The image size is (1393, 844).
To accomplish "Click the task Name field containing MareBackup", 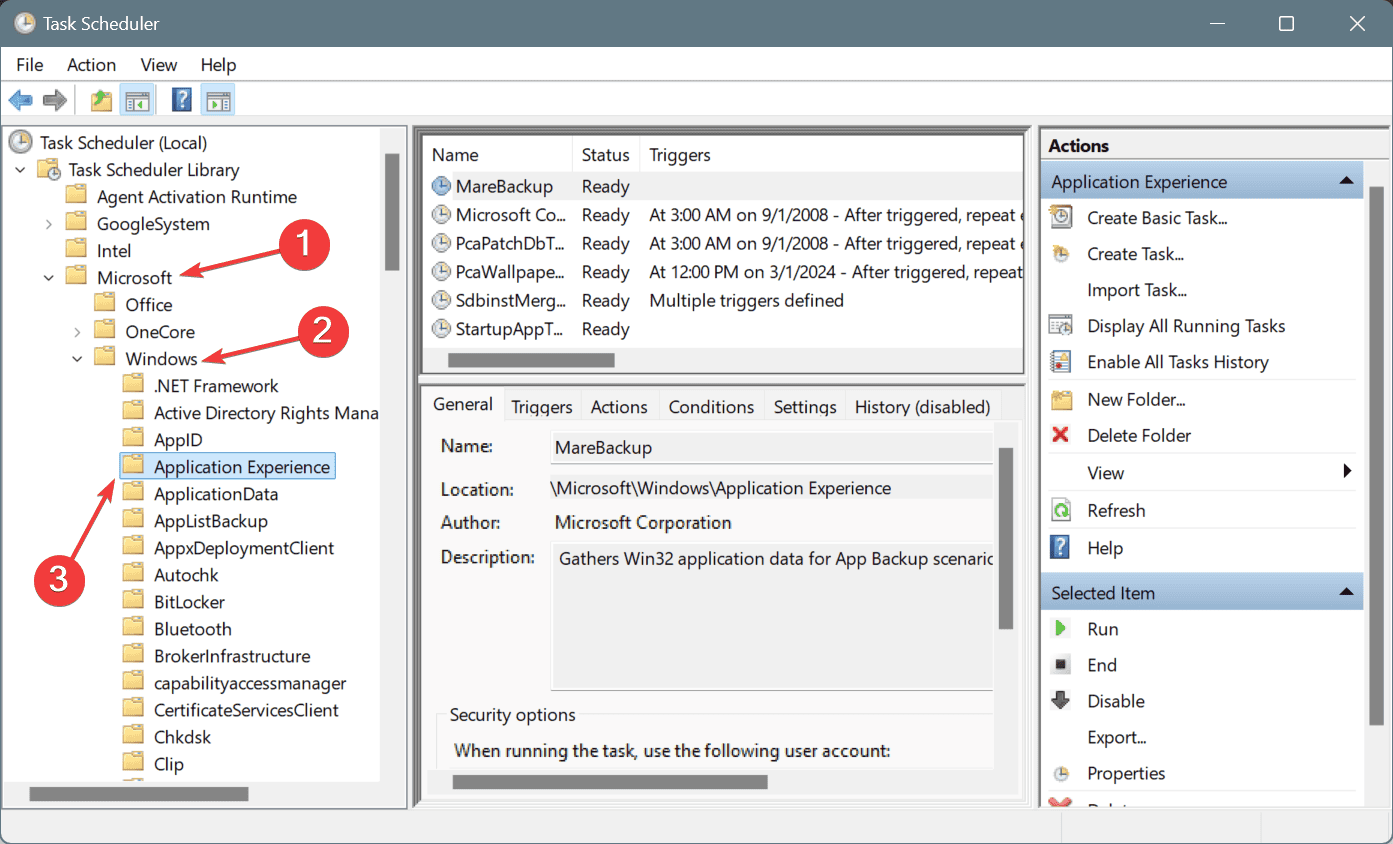I will point(771,448).
